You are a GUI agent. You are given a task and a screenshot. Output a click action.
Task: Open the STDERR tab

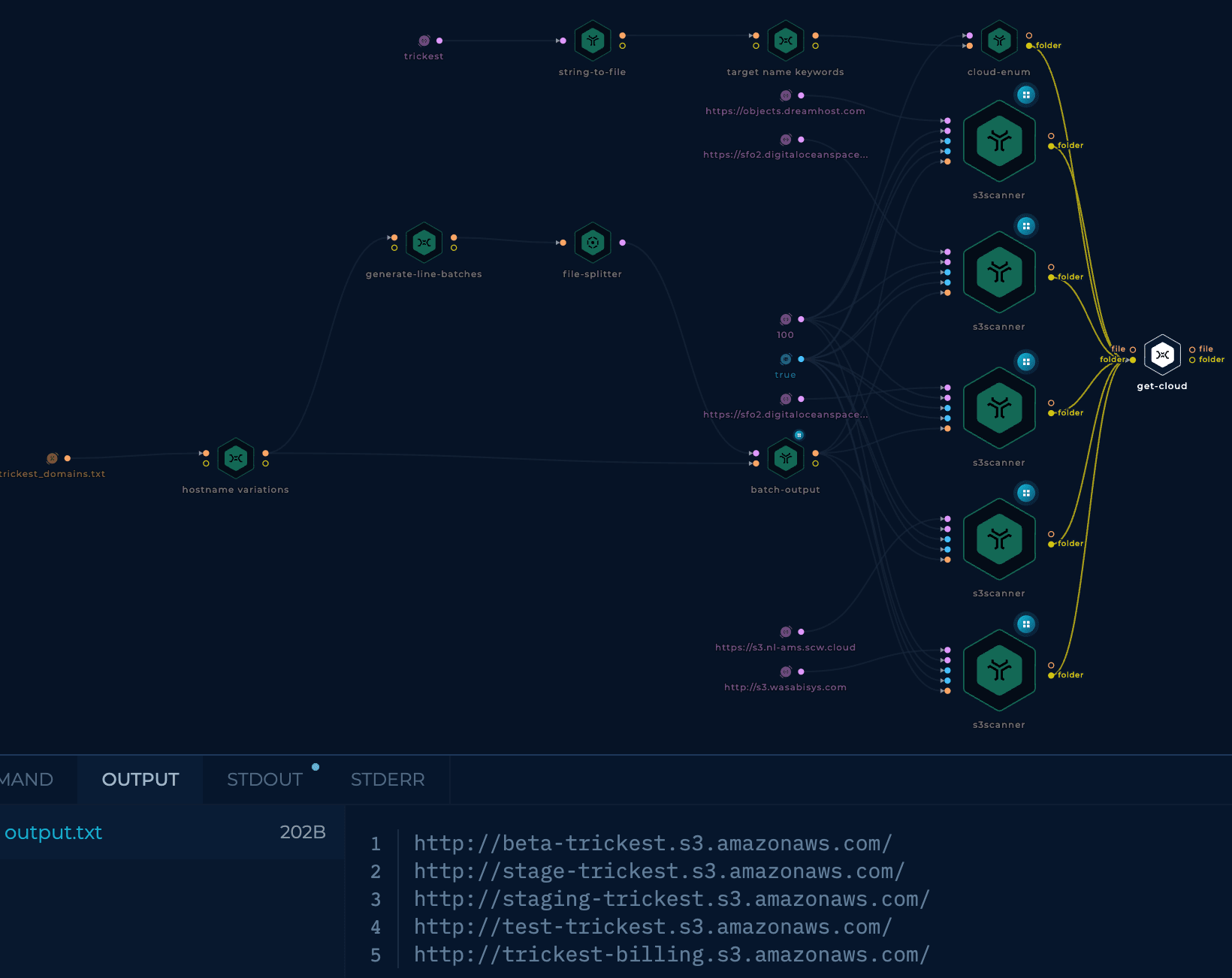pos(388,780)
